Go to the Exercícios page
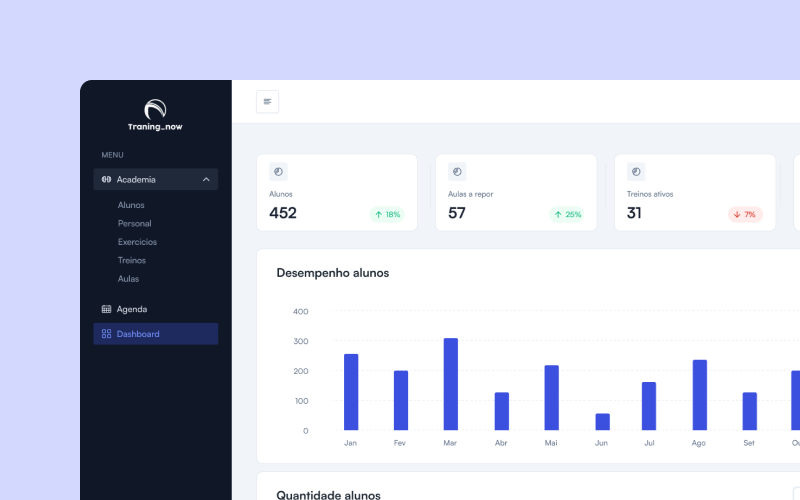This screenshot has width=800, height=500. point(137,242)
